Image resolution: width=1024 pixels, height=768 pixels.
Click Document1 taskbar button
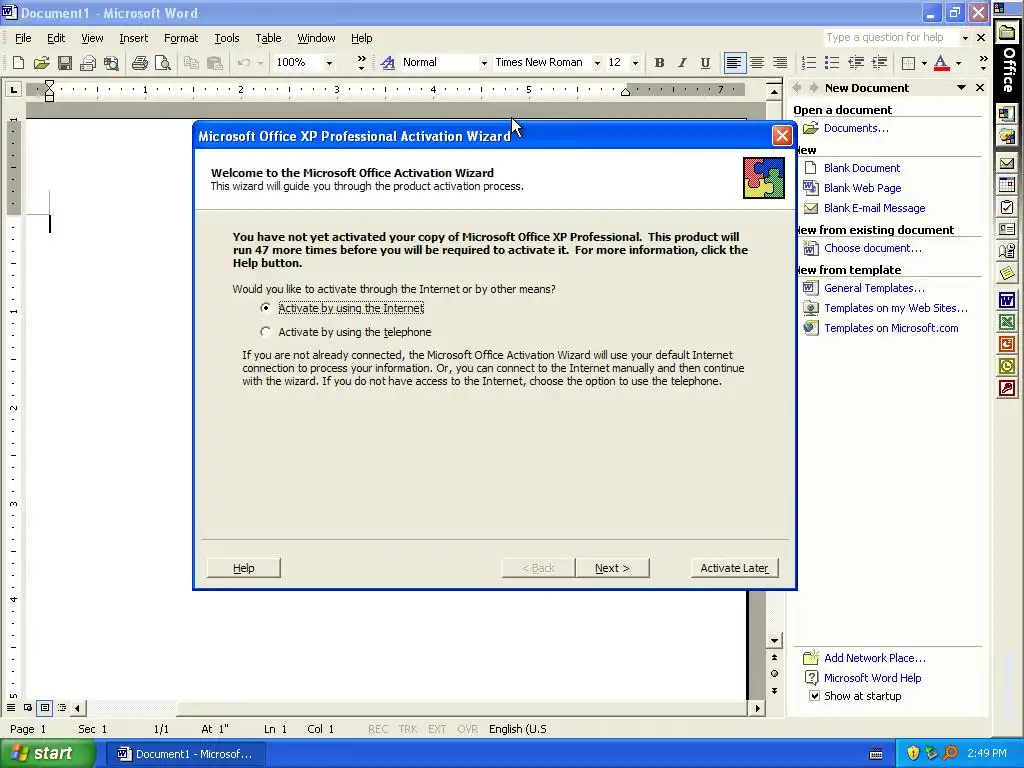(x=185, y=754)
